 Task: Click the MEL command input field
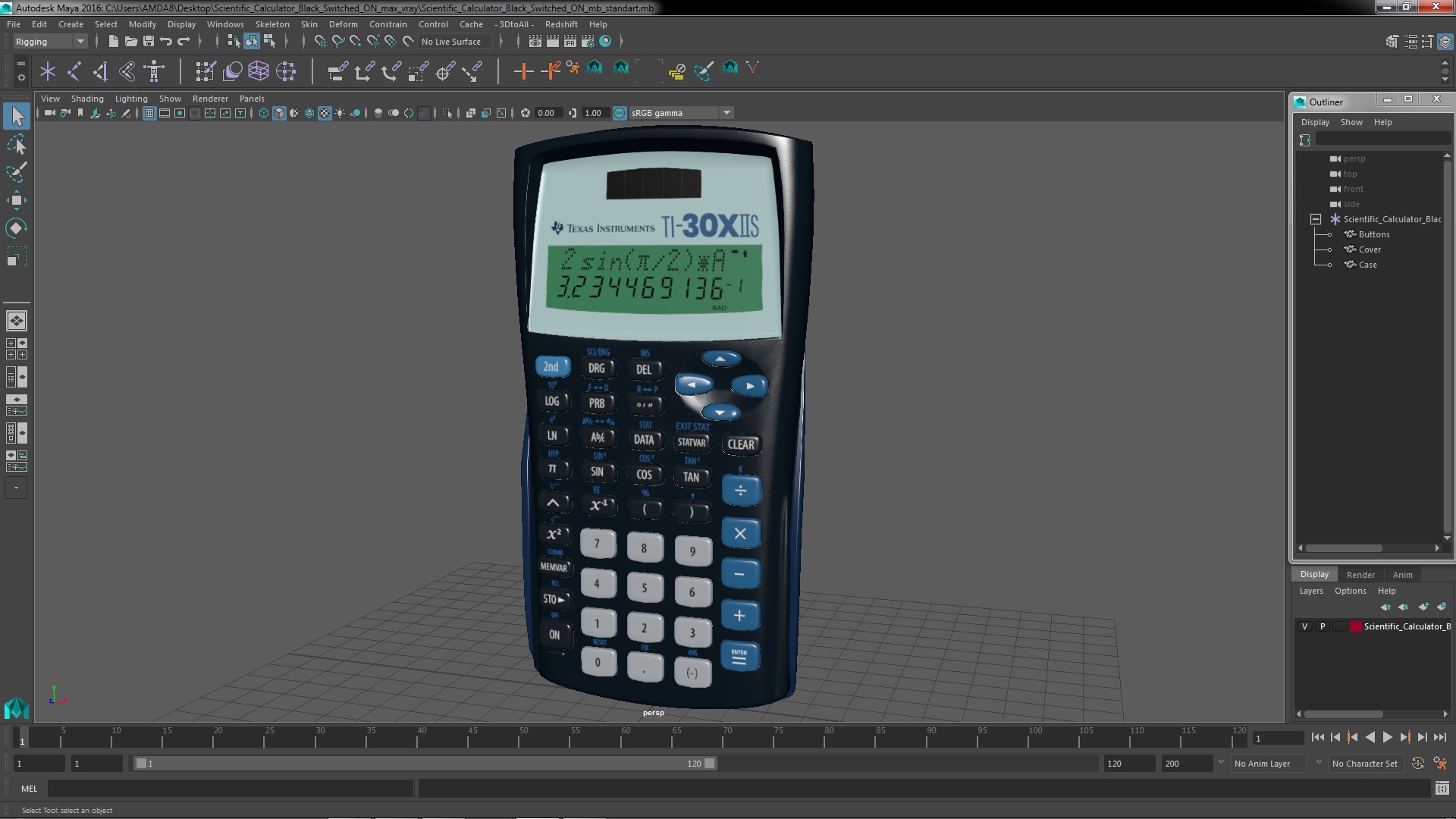(231, 789)
